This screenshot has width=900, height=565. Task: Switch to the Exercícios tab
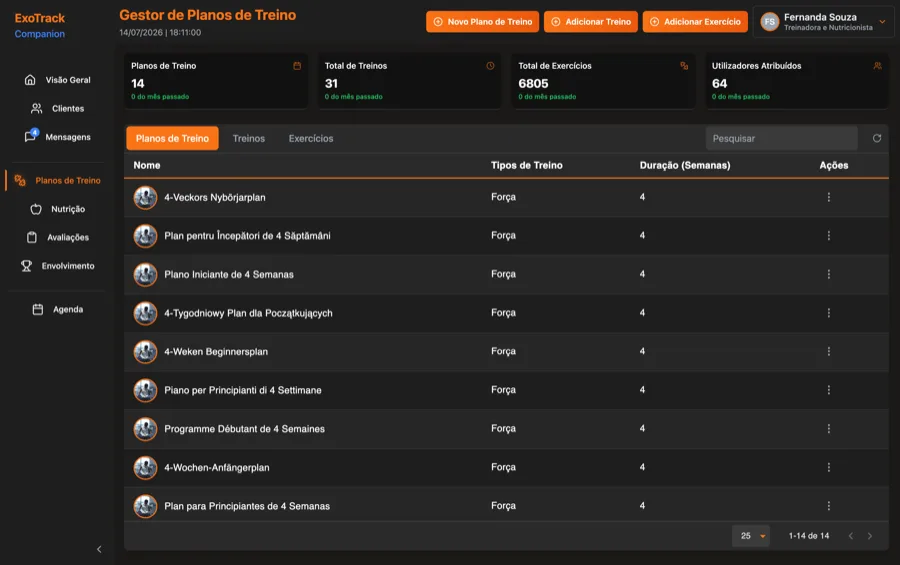pos(311,138)
